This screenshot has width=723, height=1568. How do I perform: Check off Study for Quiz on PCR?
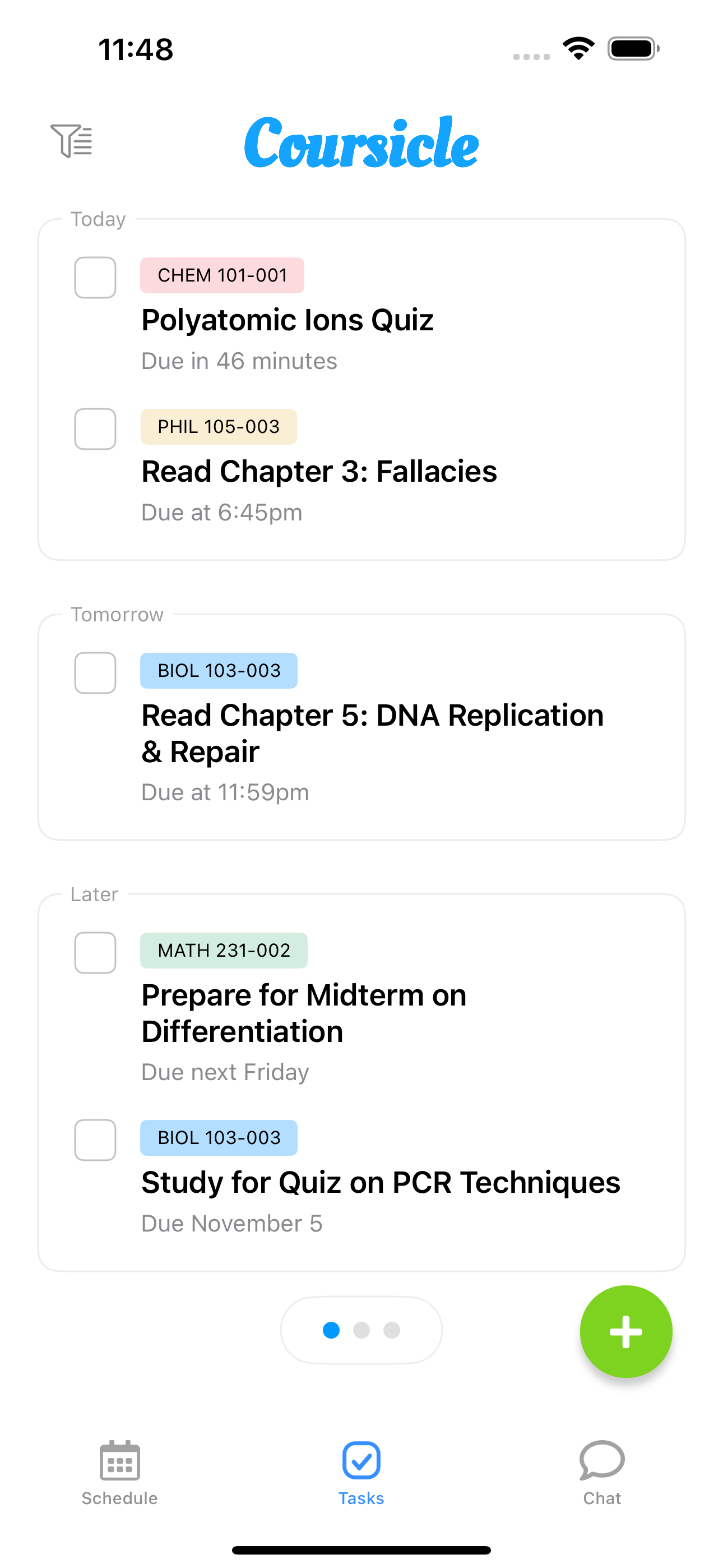click(95, 1140)
